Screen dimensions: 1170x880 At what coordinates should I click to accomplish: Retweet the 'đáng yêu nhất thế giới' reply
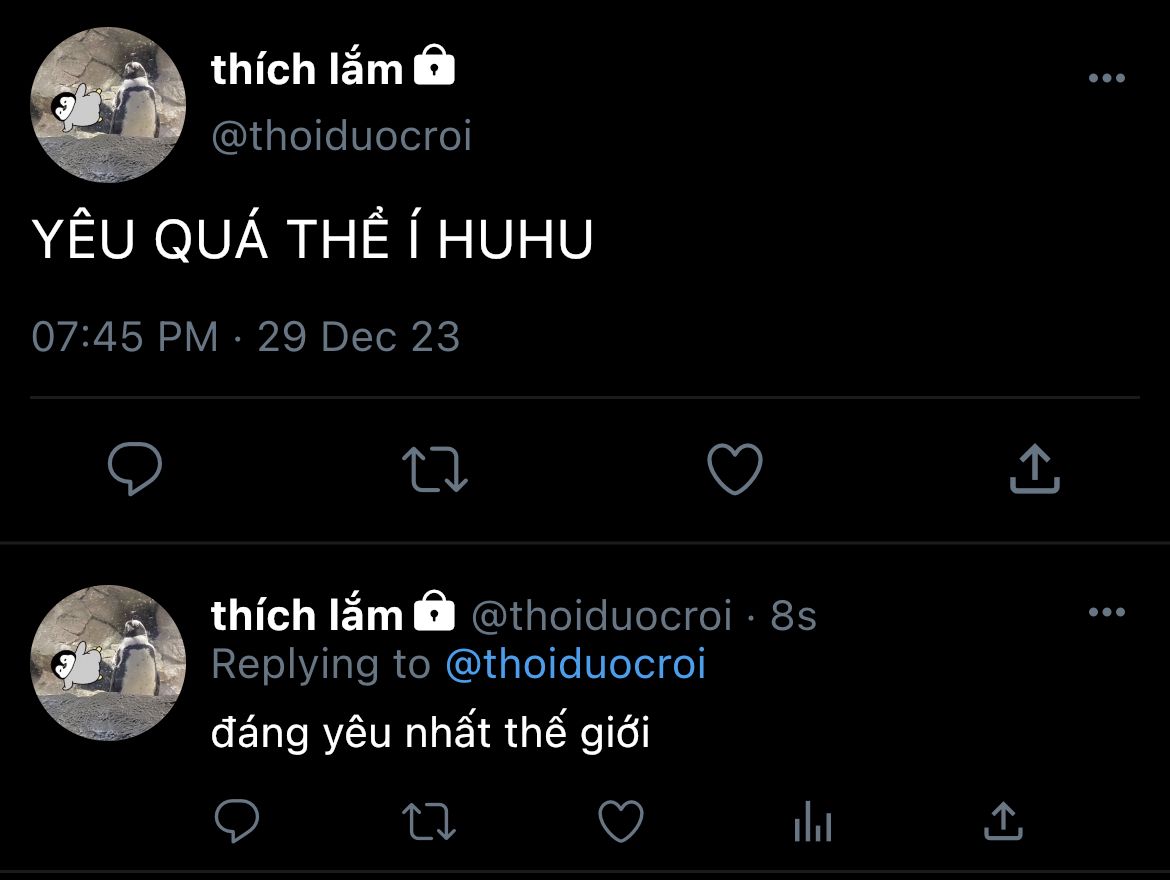coord(428,821)
